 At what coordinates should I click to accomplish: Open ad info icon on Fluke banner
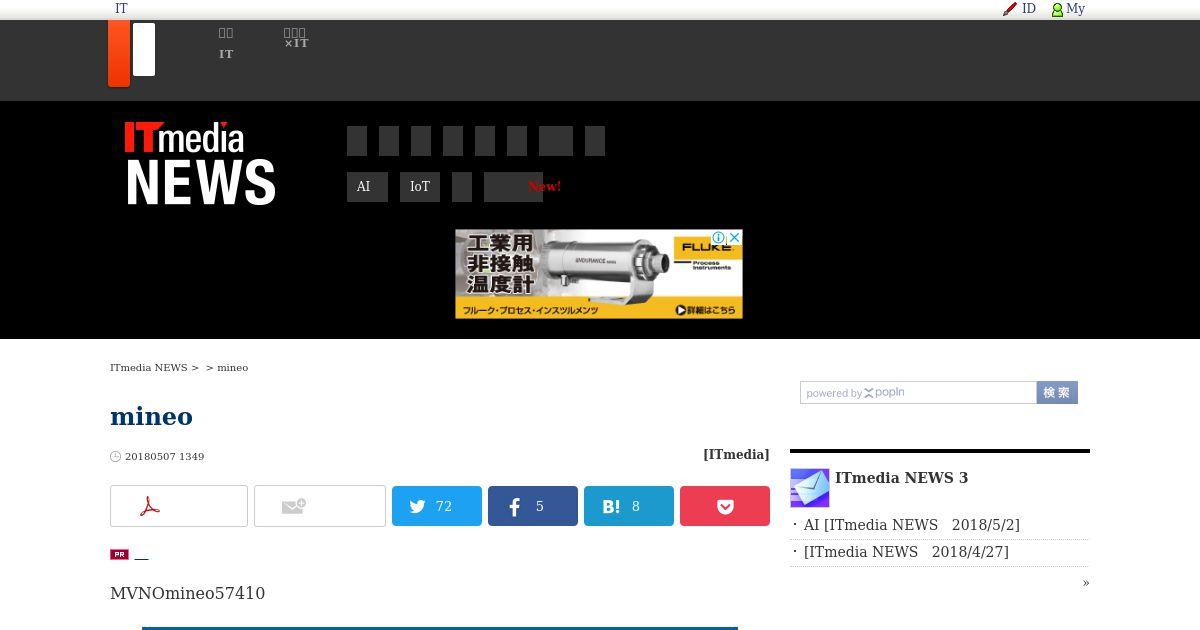pyautogui.click(x=718, y=238)
